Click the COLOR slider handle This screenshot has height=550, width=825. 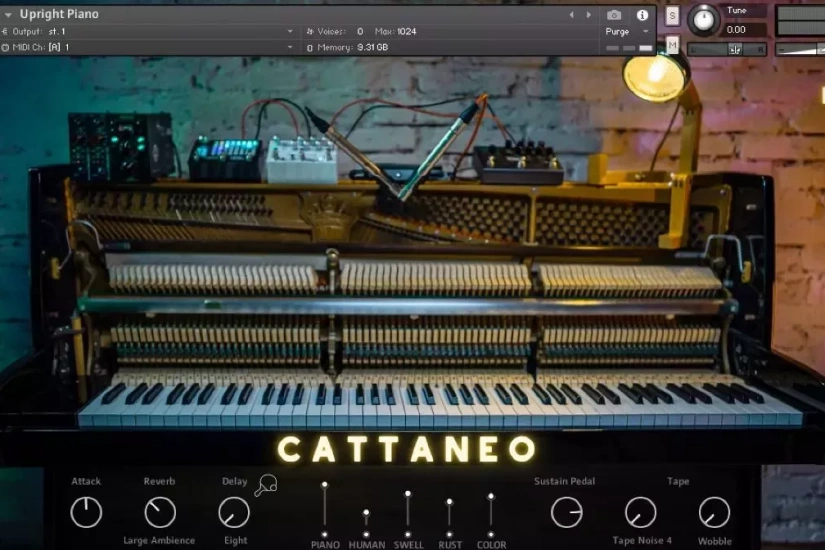point(491,496)
